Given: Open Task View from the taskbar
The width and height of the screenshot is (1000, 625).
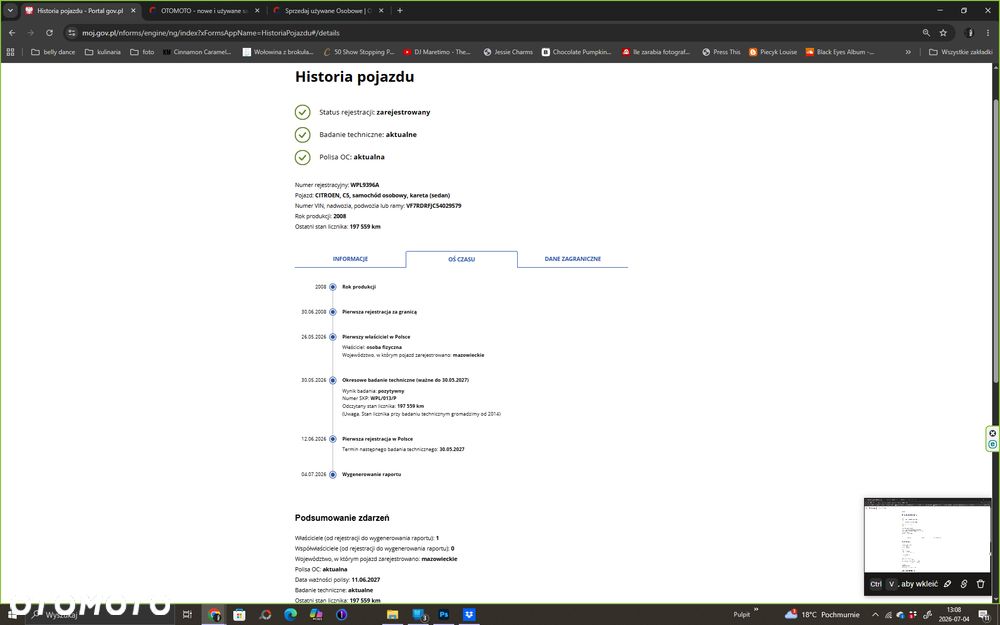Looking at the screenshot, I should tap(187, 615).
